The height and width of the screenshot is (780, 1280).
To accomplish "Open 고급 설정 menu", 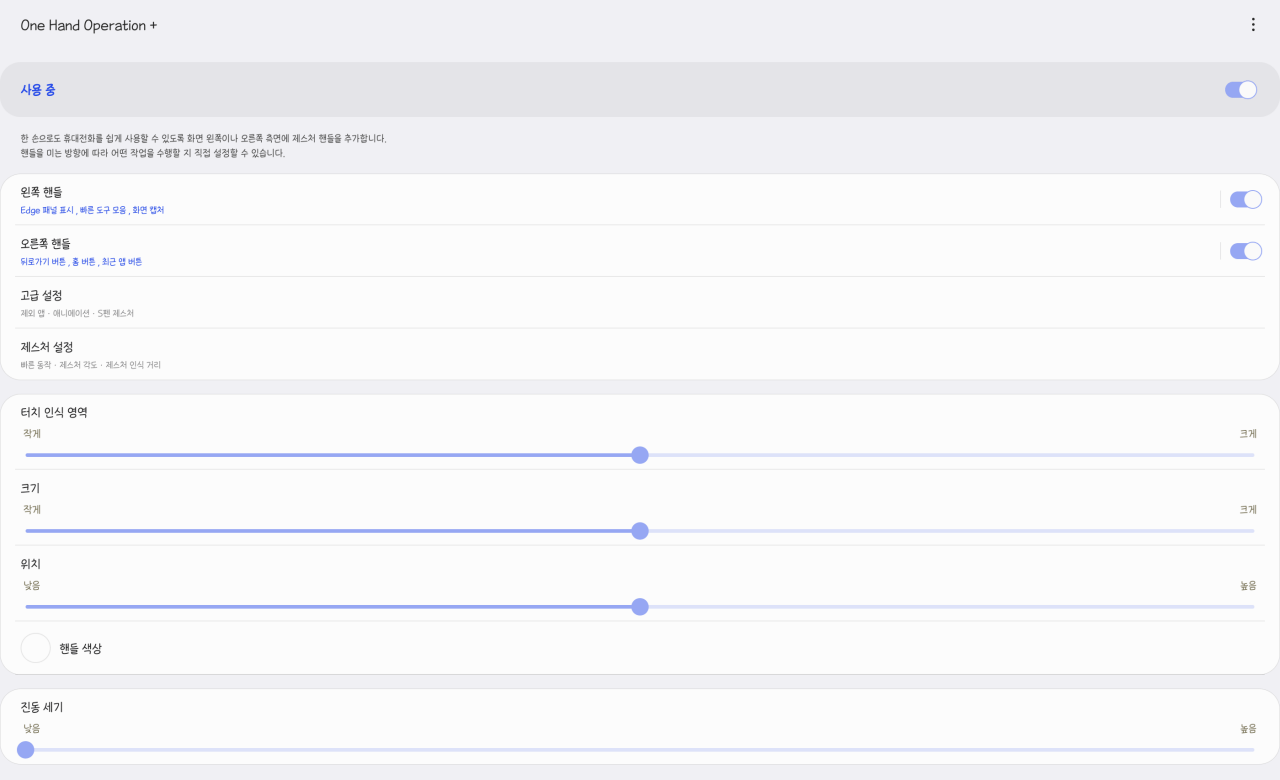I will (640, 303).
